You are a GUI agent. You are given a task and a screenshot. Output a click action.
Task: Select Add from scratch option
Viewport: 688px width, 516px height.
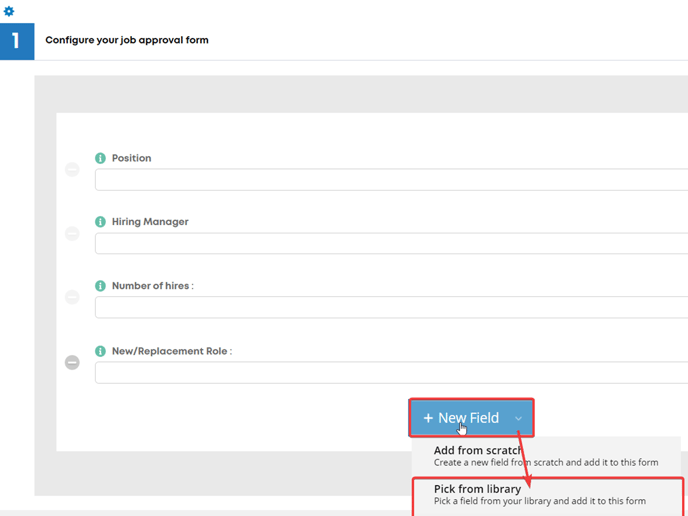[546, 456]
